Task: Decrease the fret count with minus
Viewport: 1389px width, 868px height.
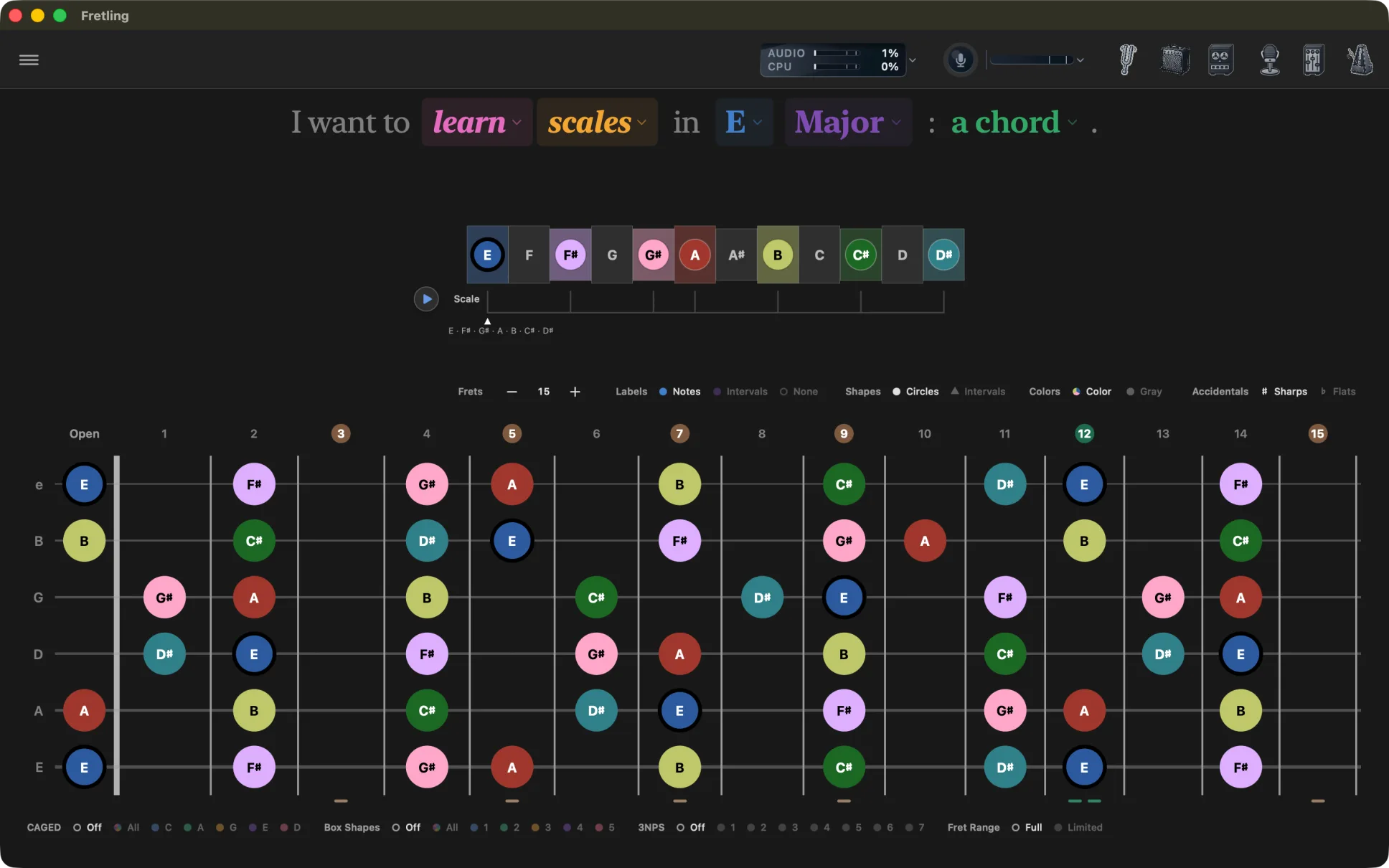Action: [512, 392]
